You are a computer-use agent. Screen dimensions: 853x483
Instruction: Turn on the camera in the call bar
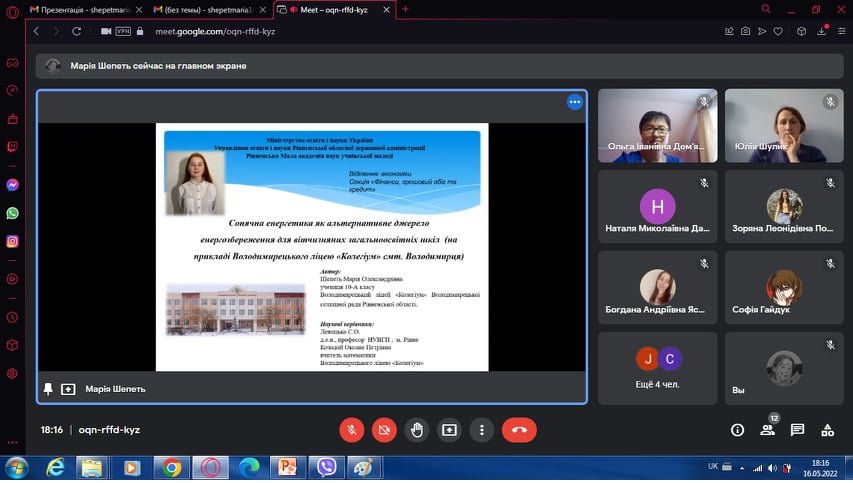click(x=383, y=430)
